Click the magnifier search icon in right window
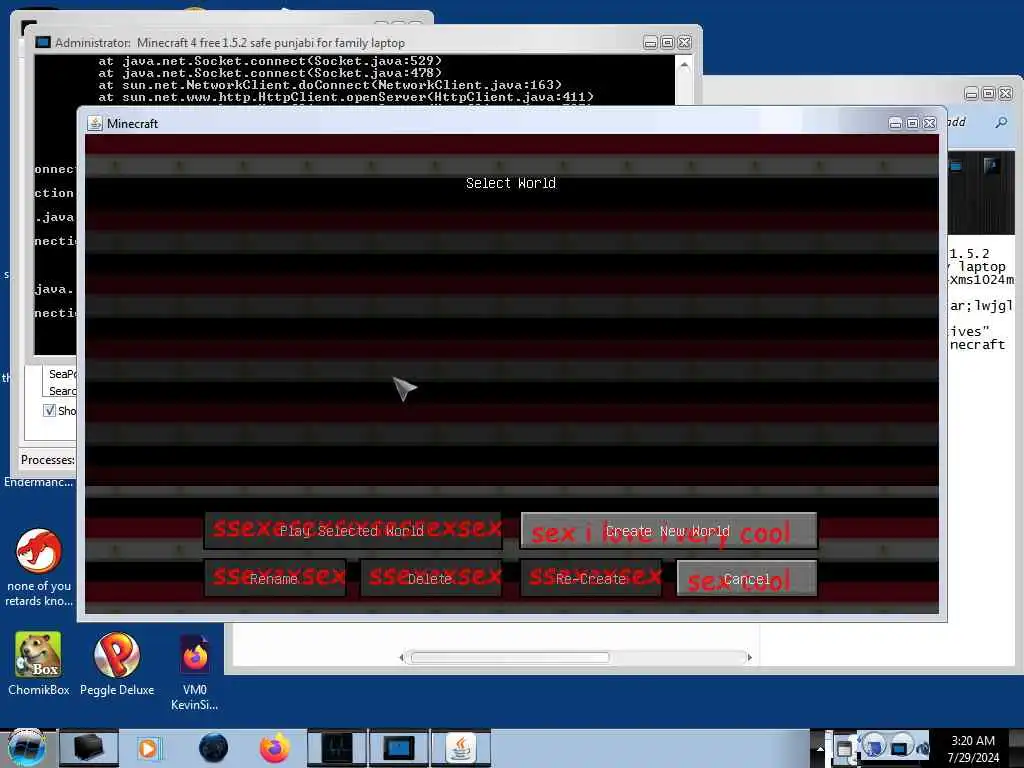This screenshot has width=1024, height=768. point(1001,122)
